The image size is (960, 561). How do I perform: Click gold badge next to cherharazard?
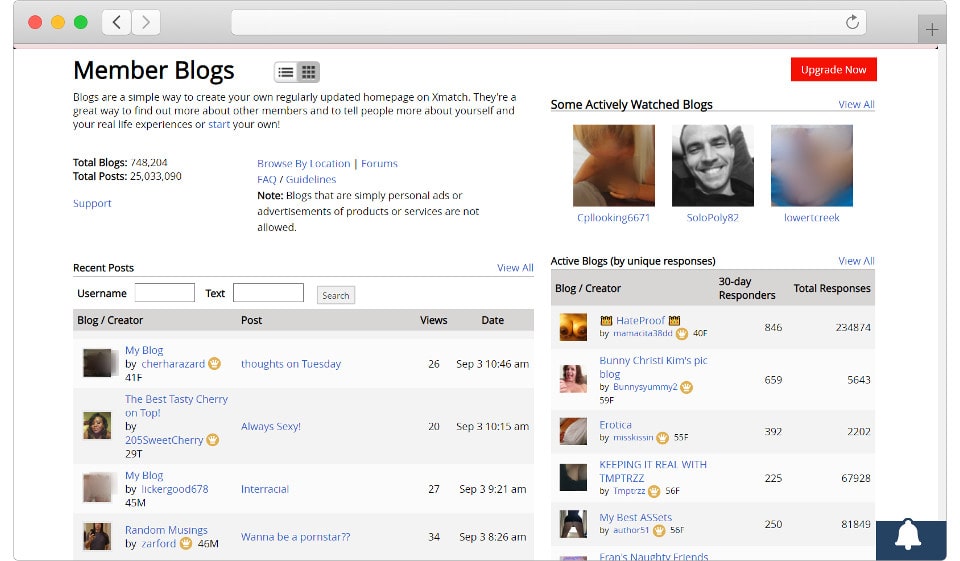[x=214, y=364]
